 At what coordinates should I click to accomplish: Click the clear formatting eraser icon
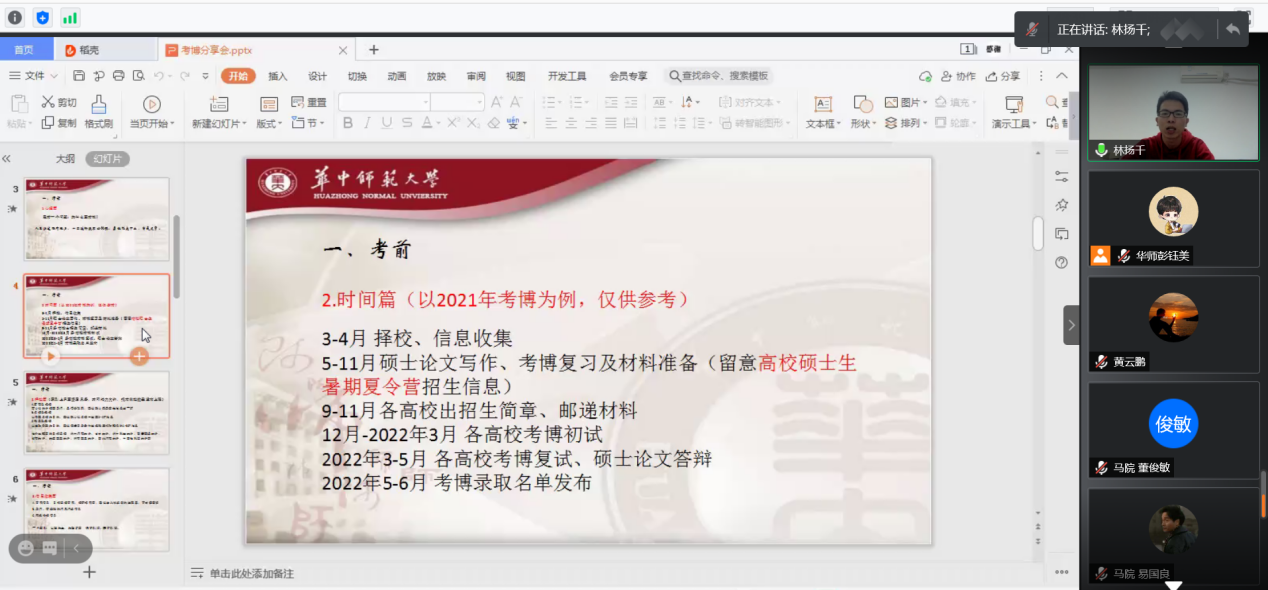(x=493, y=123)
